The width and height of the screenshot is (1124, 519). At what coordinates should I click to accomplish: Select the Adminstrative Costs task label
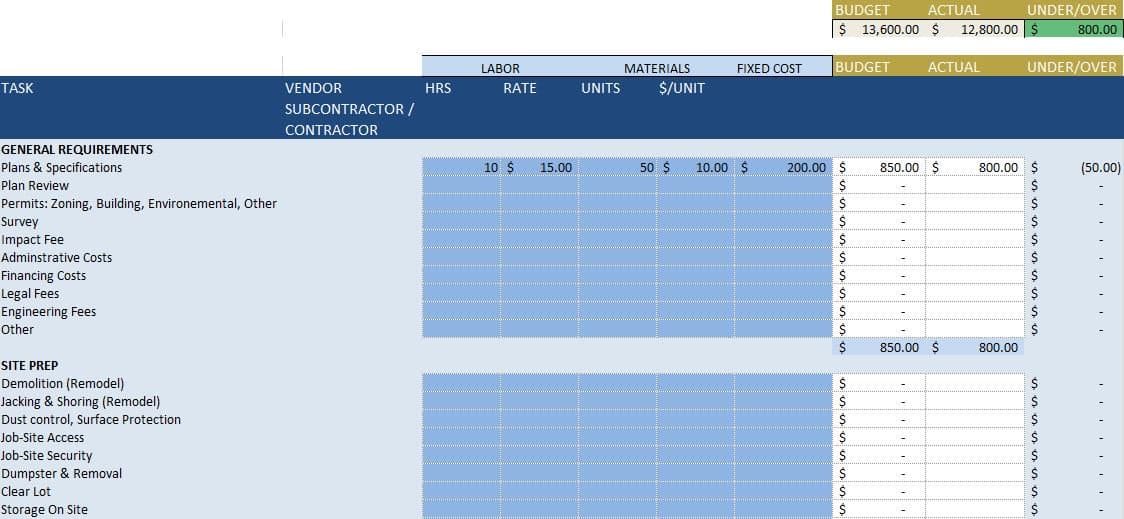point(57,257)
